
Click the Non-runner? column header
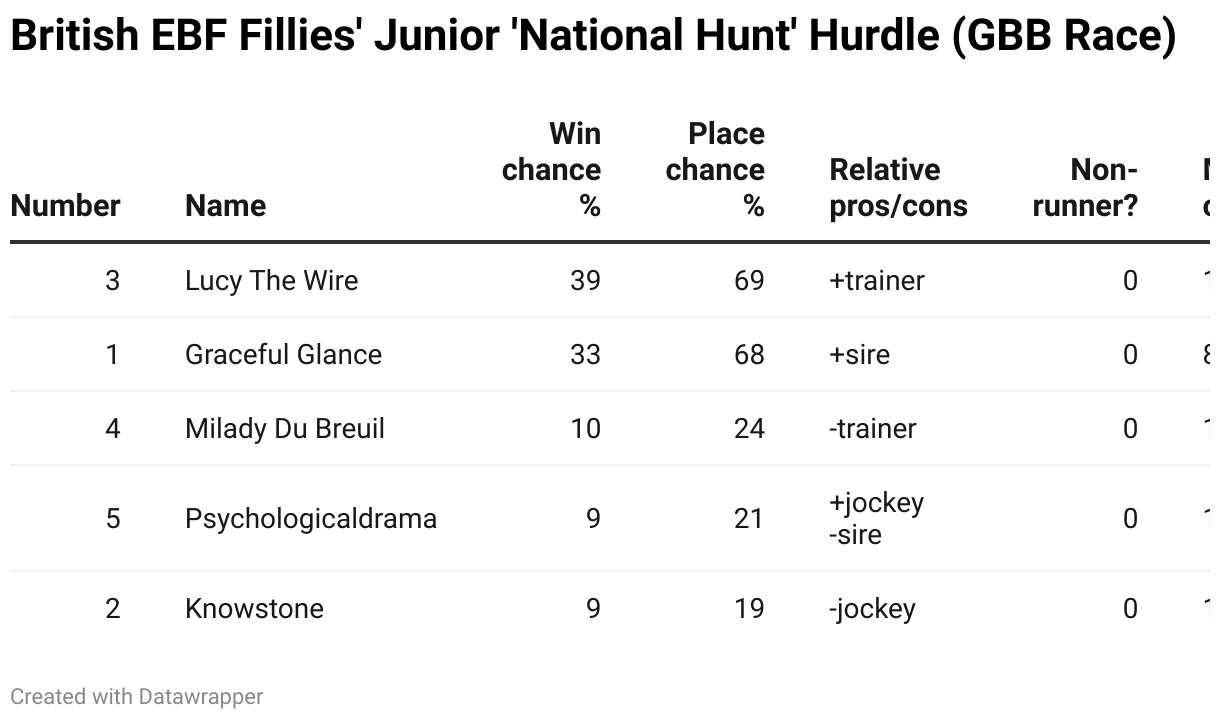1085,188
